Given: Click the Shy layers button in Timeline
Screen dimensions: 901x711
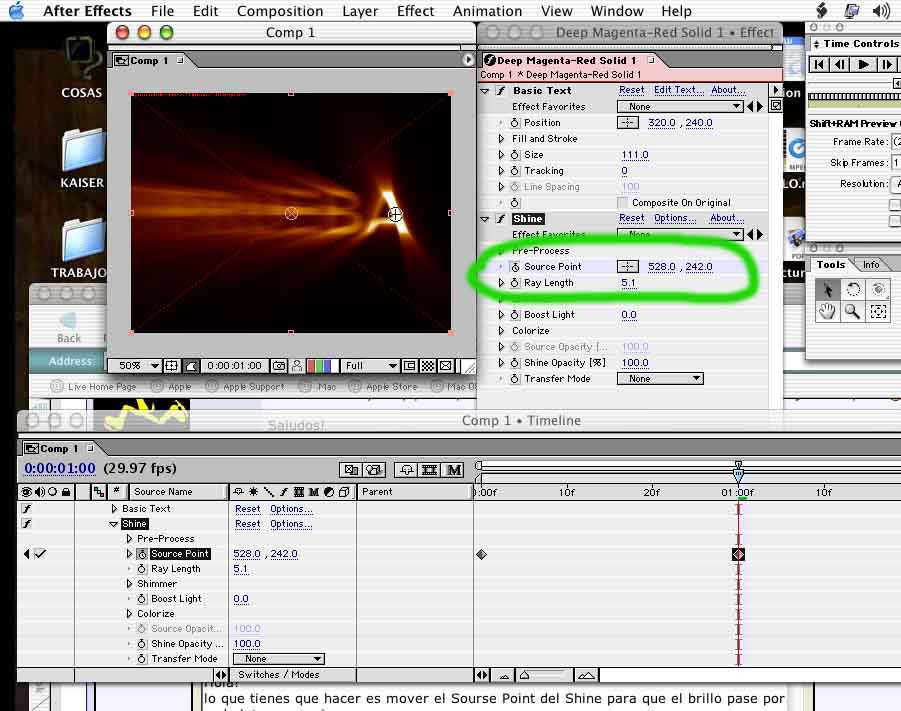Looking at the screenshot, I should 407,470.
